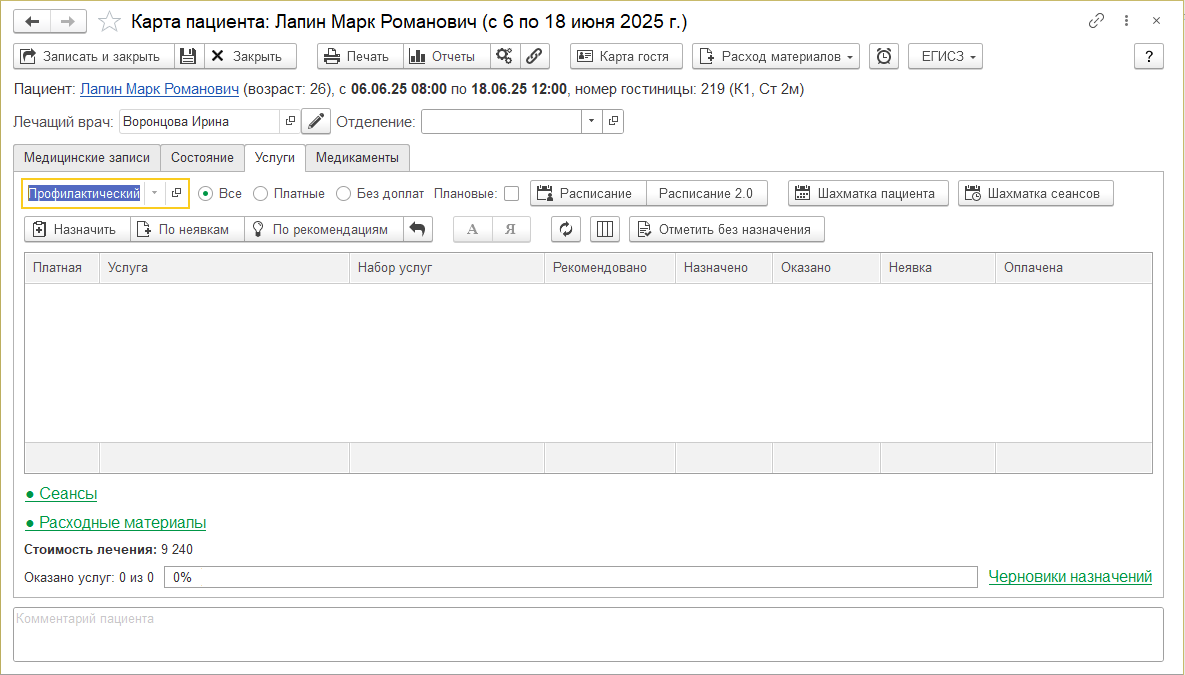This screenshot has height=675, width=1185.
Task: Click the Печать button
Action: 360,56
